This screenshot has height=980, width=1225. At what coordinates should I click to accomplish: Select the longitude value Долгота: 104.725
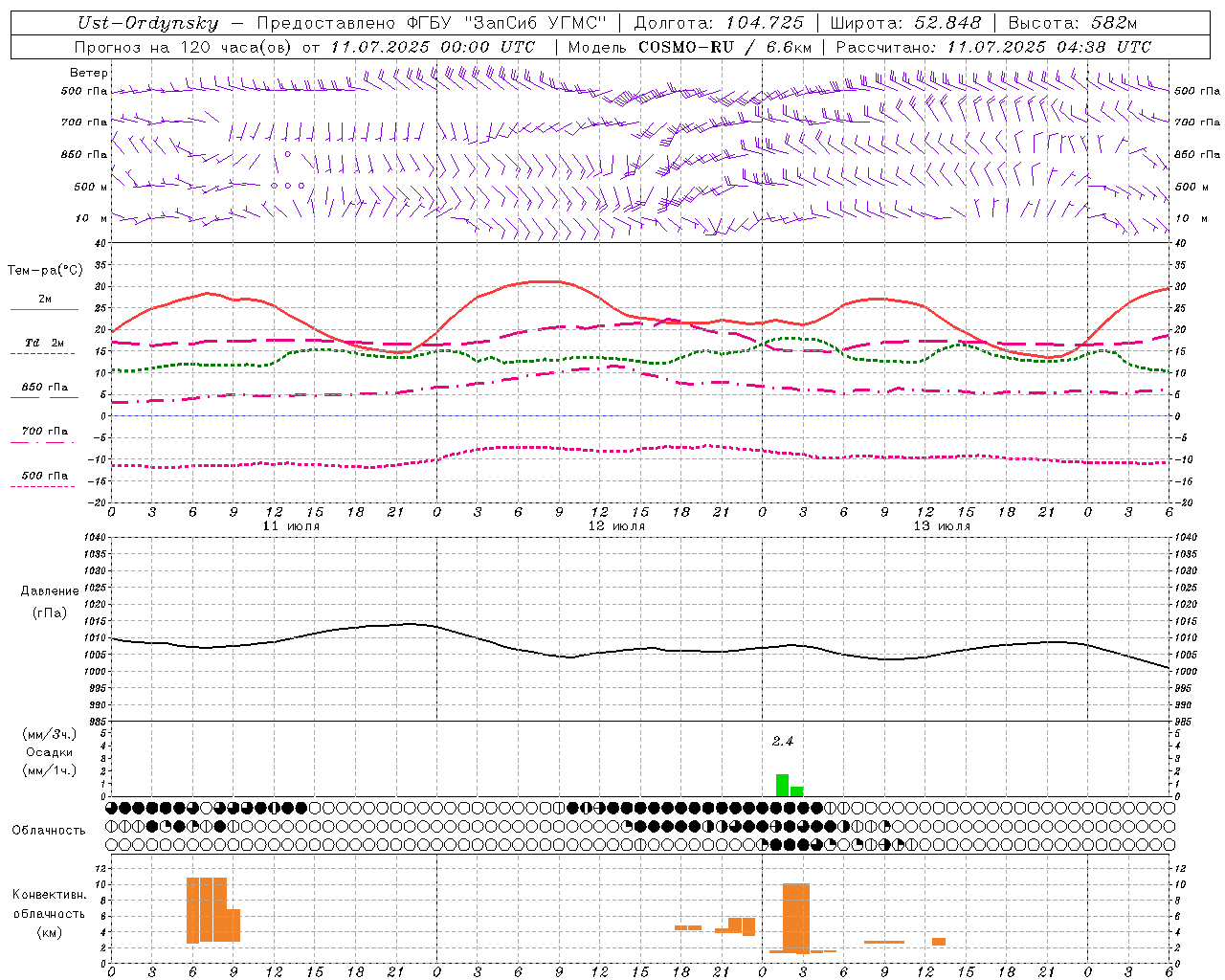point(719,23)
